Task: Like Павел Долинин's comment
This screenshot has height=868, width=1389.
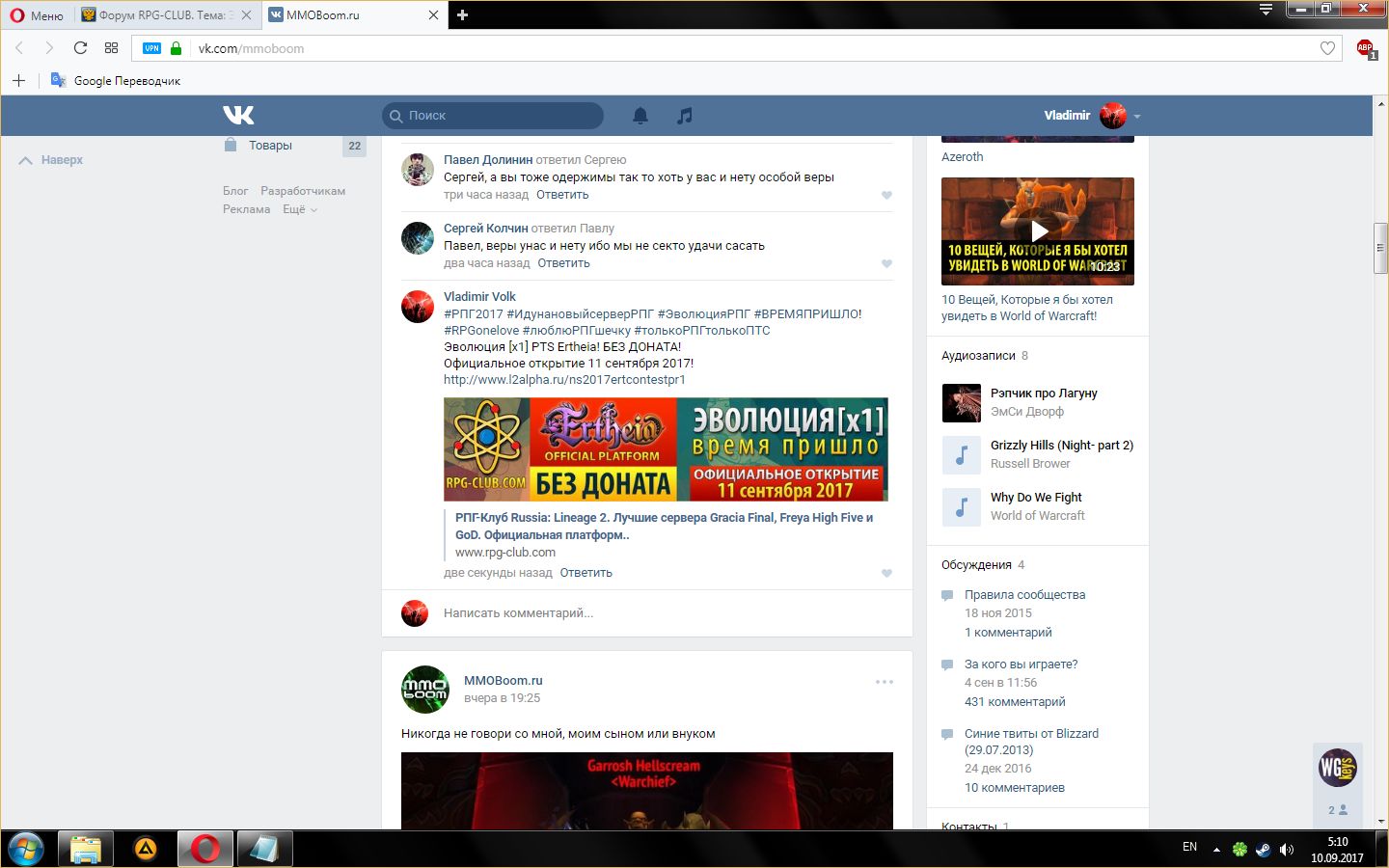Action: pos(886,195)
